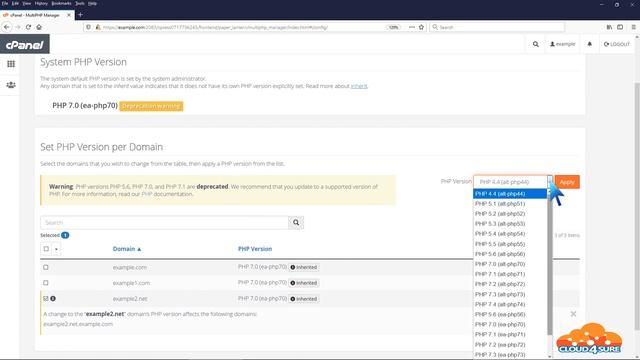The height and width of the screenshot is (360, 640).
Task: Go to browser home page icon
Action: 39,27
